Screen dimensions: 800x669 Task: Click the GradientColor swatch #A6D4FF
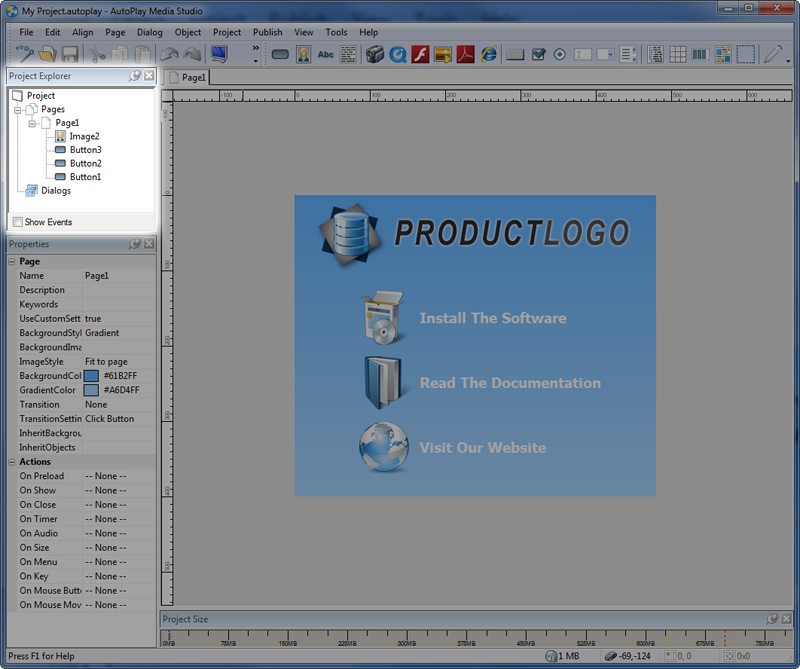[92, 390]
